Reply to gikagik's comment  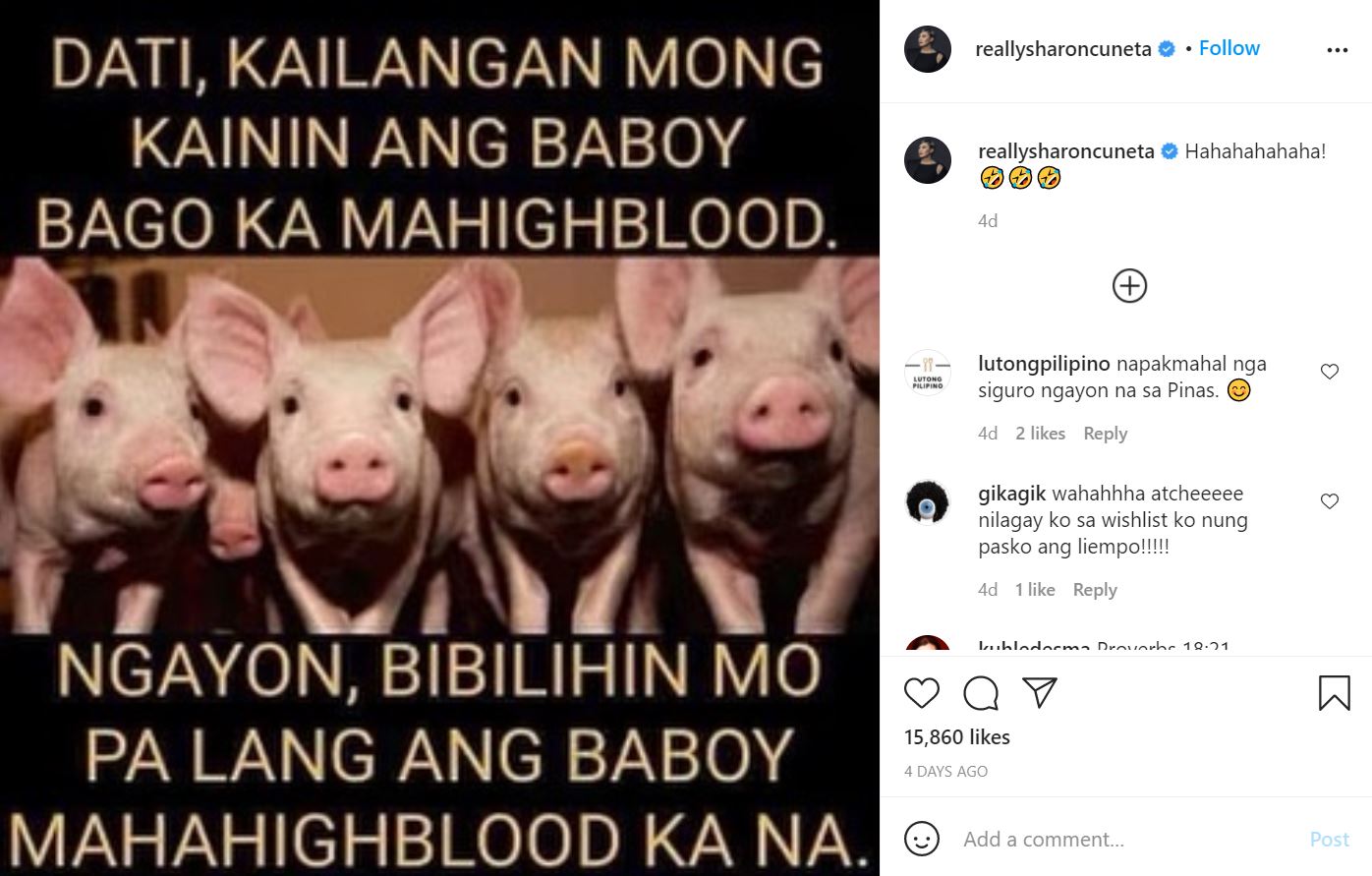point(1095,590)
